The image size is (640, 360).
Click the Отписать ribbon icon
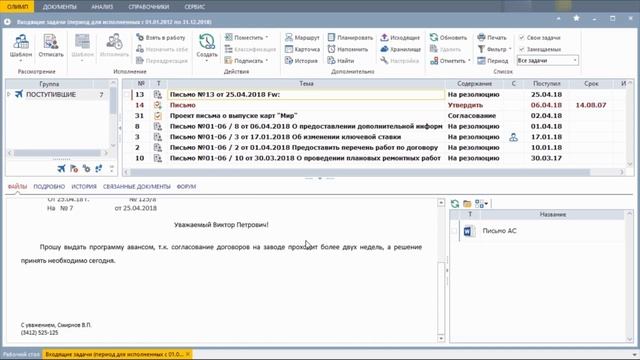point(51,42)
